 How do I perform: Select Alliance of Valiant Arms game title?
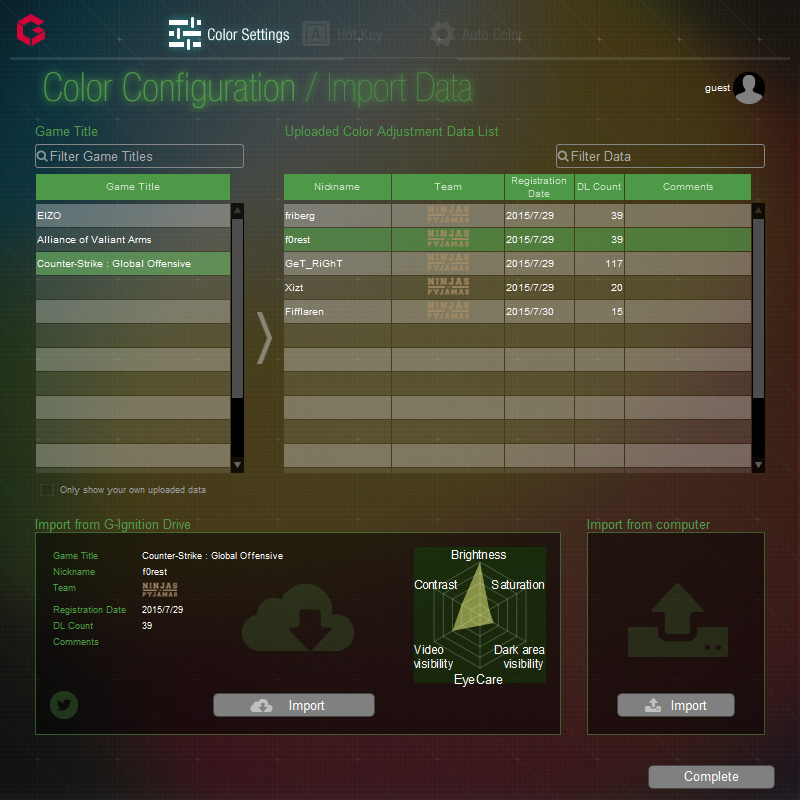pos(133,239)
